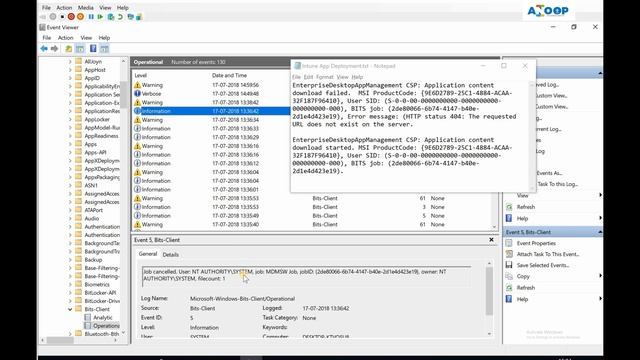Click the up-one-level folder toolbar icon
Viewport: 640px width, 360px height.
coord(69,49)
